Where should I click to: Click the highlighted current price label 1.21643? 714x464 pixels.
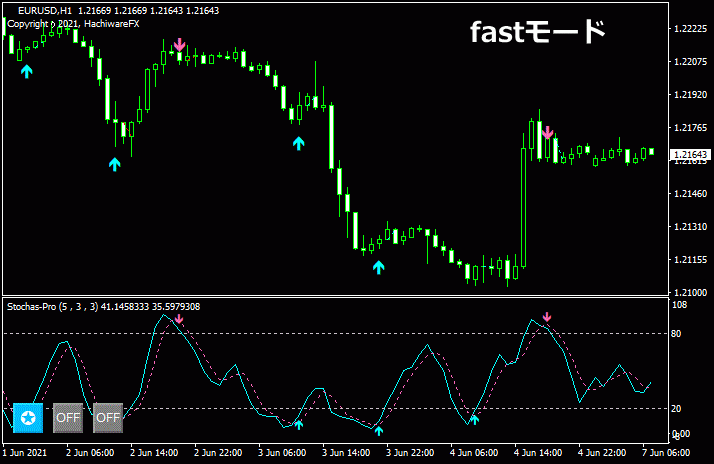click(690, 155)
